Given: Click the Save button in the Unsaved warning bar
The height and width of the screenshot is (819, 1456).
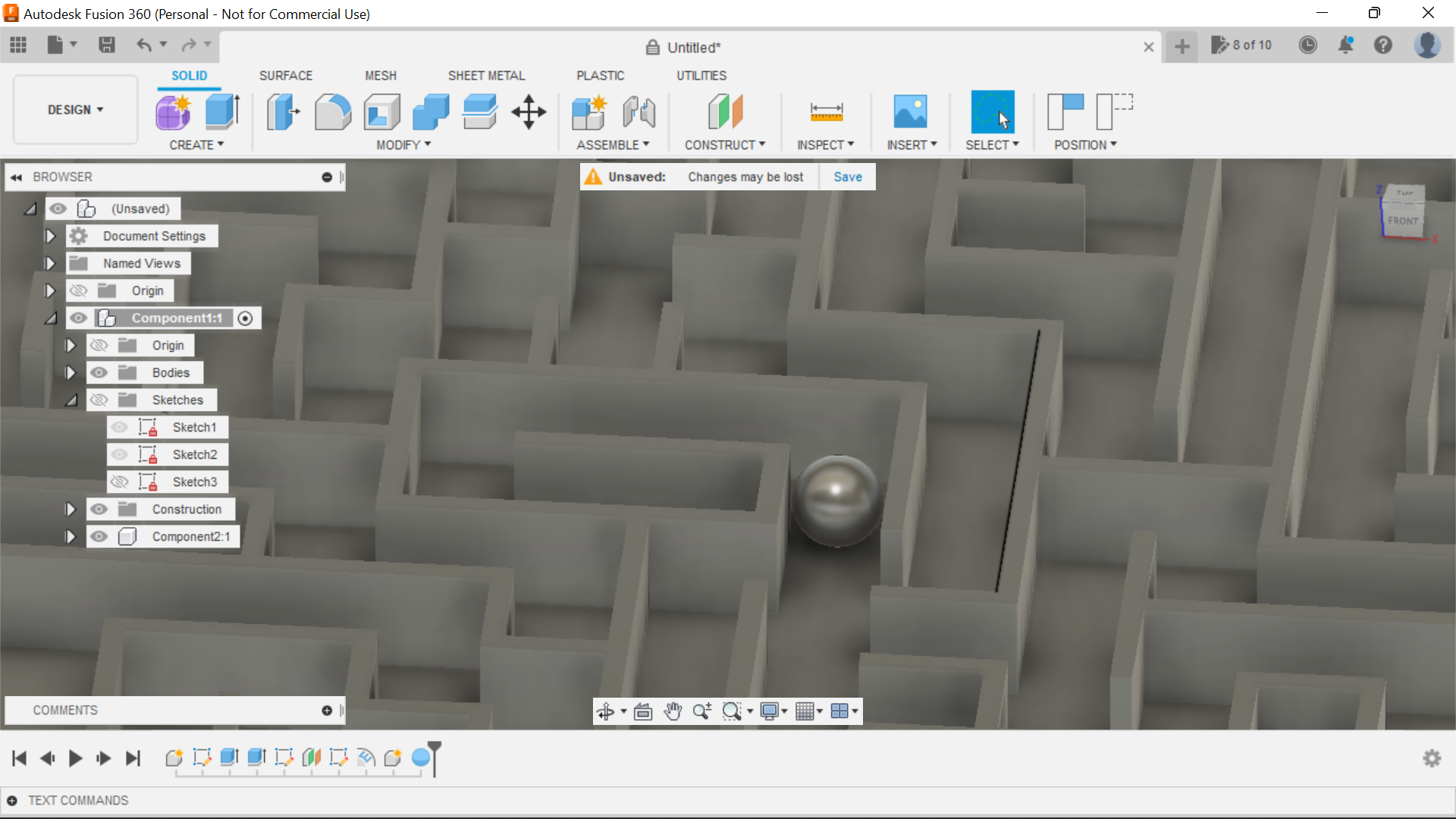Looking at the screenshot, I should [847, 177].
